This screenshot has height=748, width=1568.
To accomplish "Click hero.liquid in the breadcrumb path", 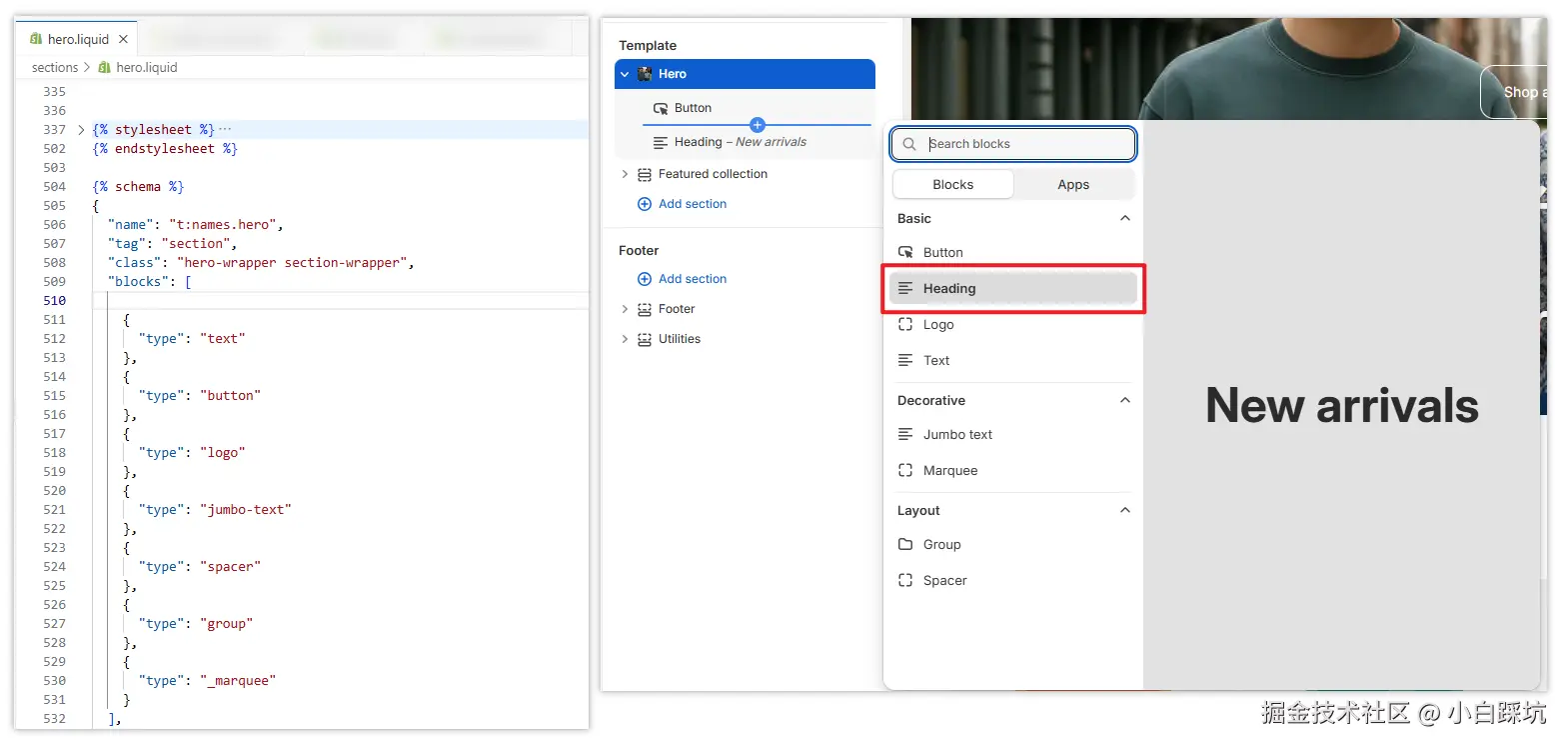I will click(146, 67).
